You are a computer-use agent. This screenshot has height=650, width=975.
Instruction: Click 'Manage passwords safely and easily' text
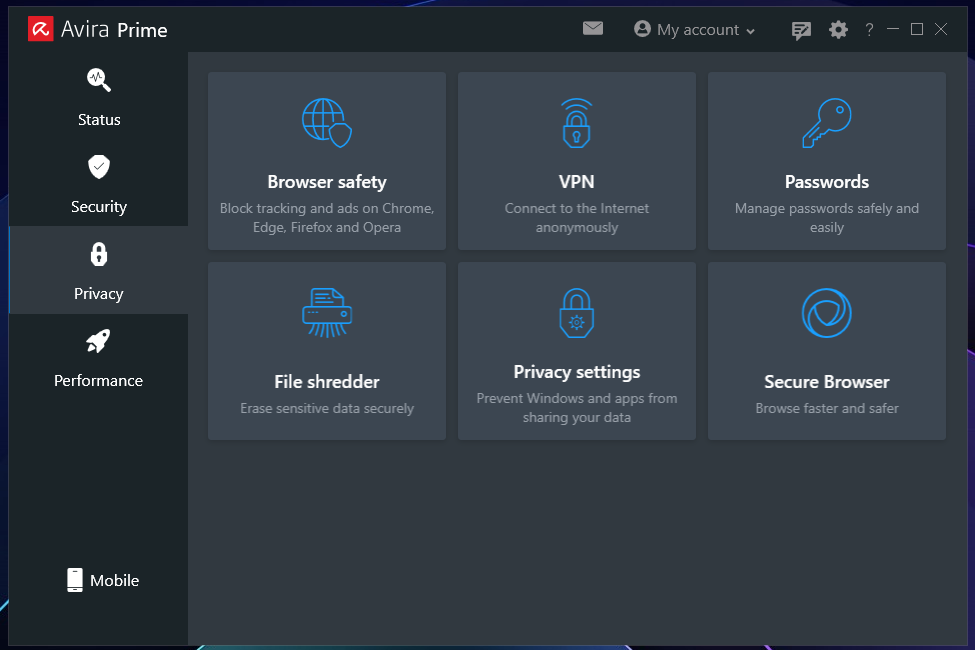point(826,218)
